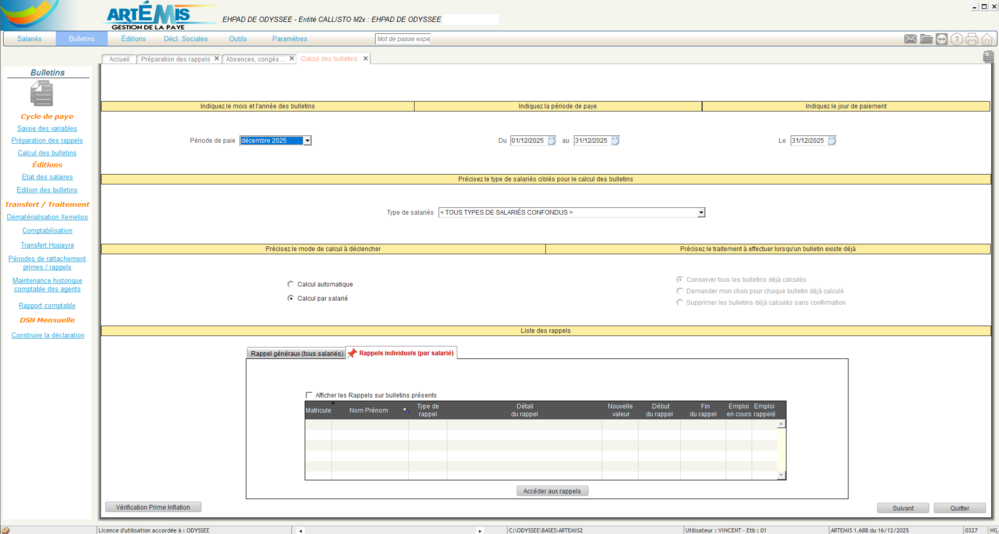Click the printer icon in top toolbar
Viewport: 999px width, 534px height.
(x=971, y=39)
